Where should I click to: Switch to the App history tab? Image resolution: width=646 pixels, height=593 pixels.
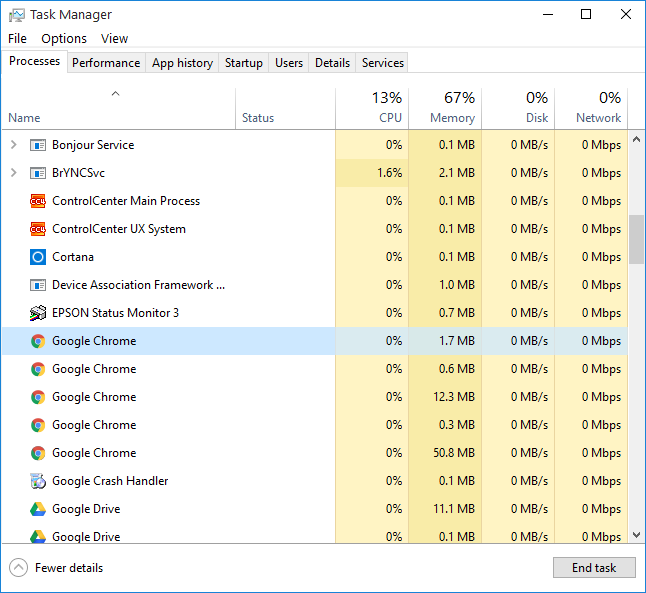coord(182,63)
